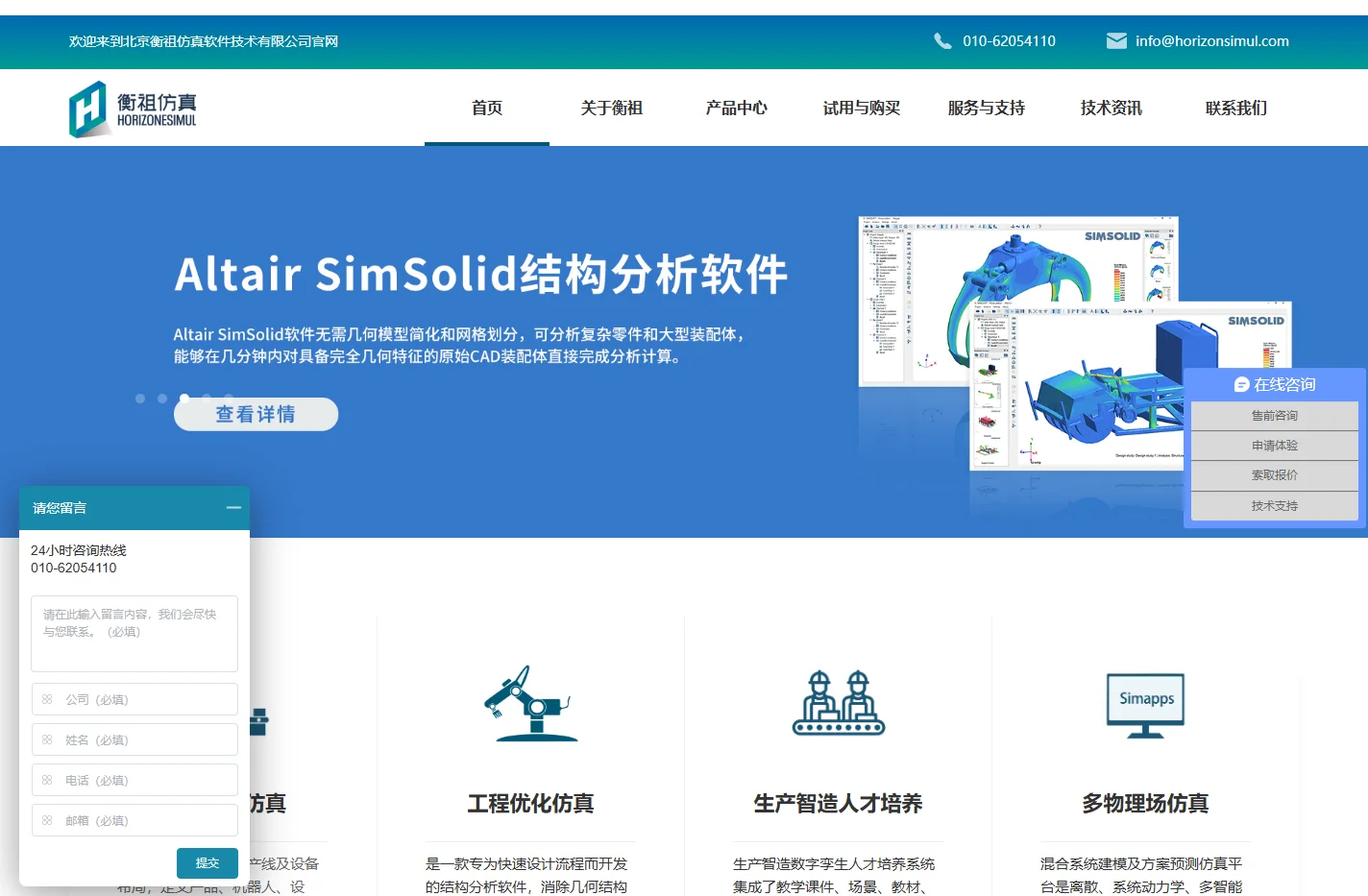Open the 生产智造人才培养 card title
The width and height of the screenshot is (1368, 896).
point(838,804)
